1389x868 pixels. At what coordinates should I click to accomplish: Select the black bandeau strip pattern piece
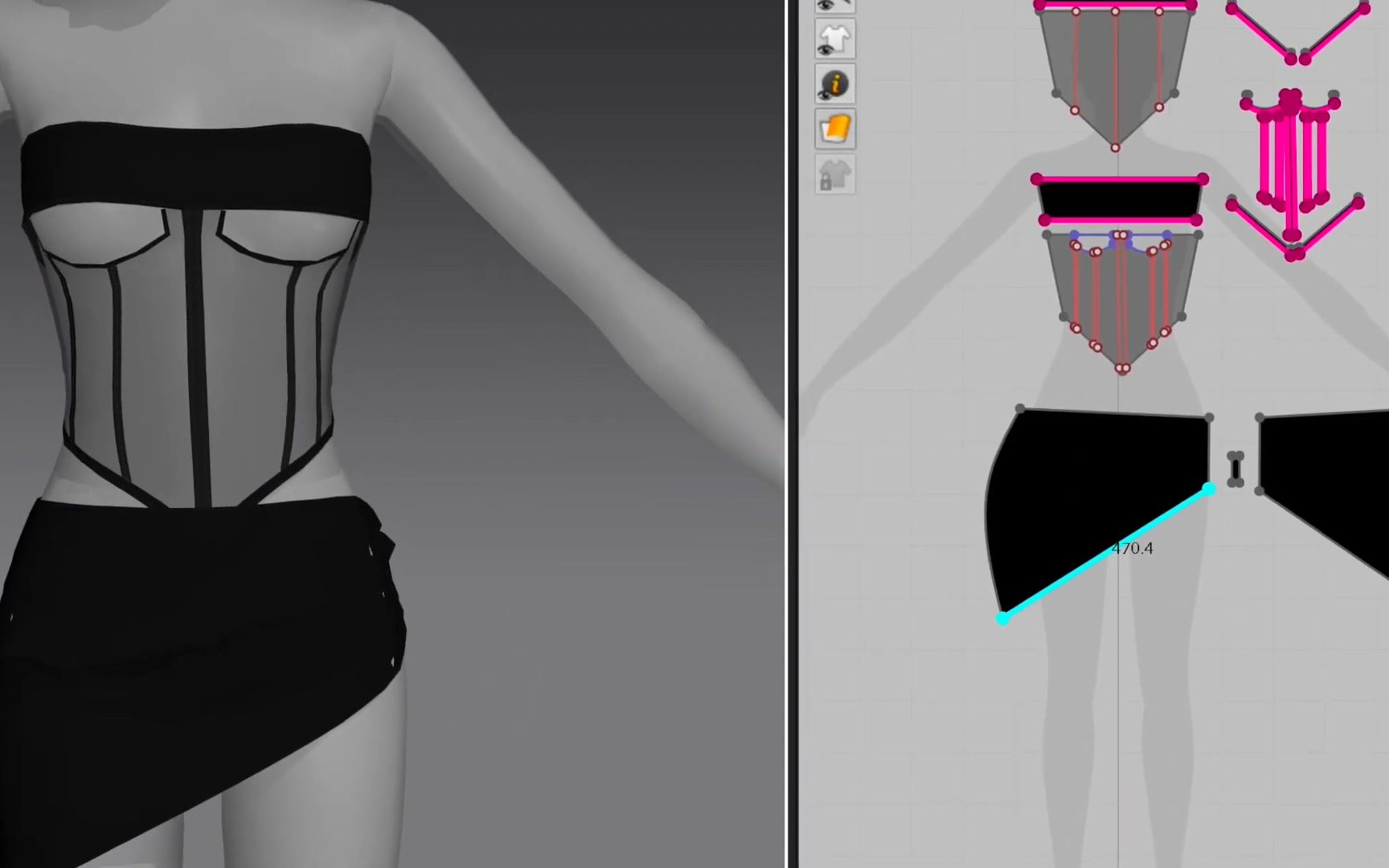pyautogui.click(x=1120, y=200)
